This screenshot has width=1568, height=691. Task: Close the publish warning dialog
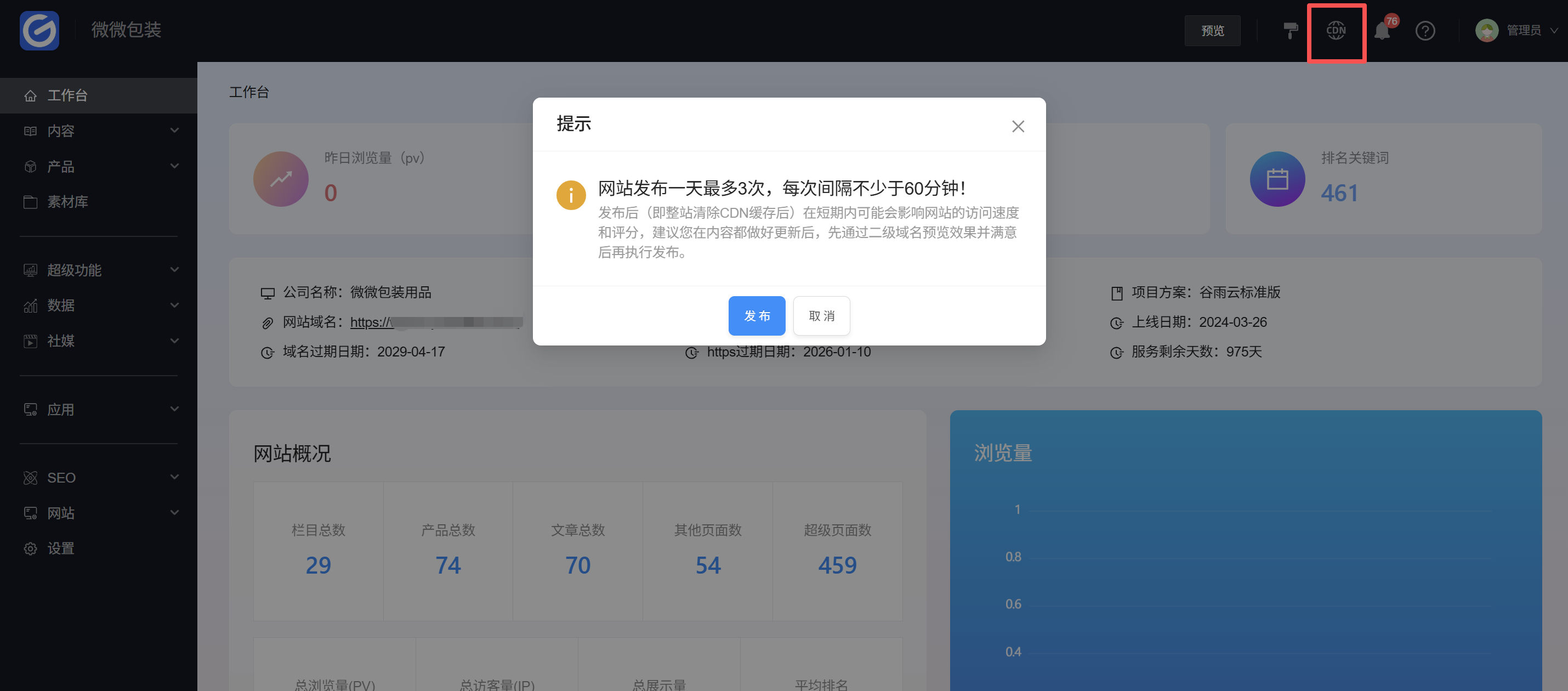[1018, 126]
